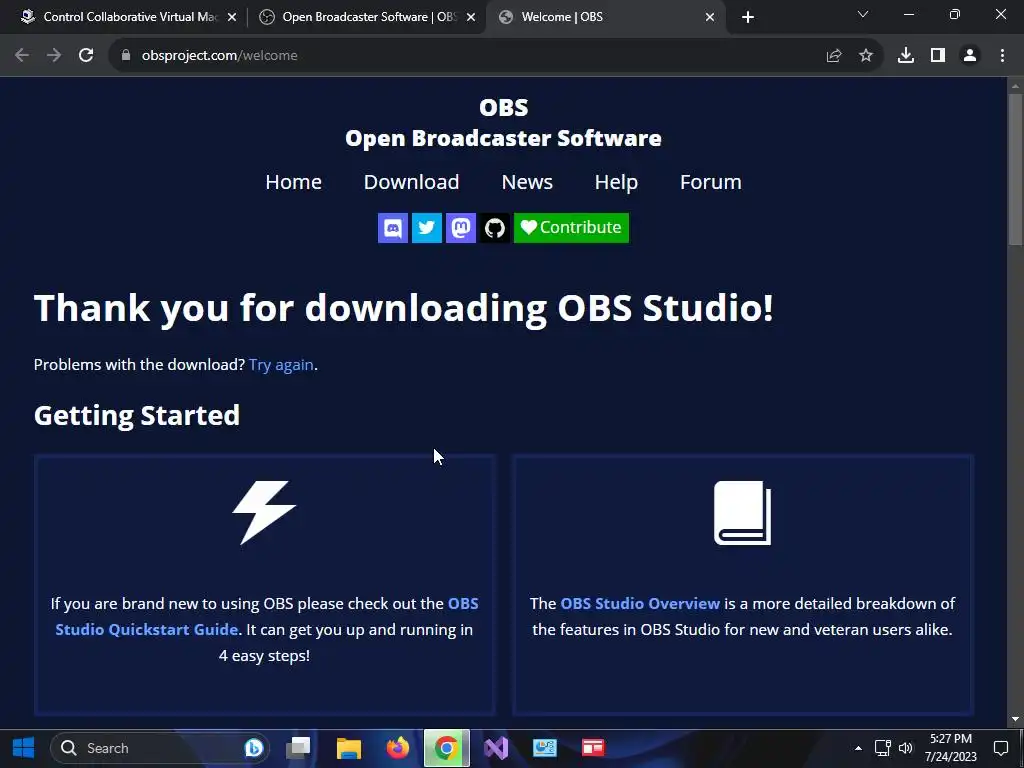Open Visual Studio from taskbar
Image resolution: width=1024 pixels, height=768 pixels.
(x=496, y=748)
